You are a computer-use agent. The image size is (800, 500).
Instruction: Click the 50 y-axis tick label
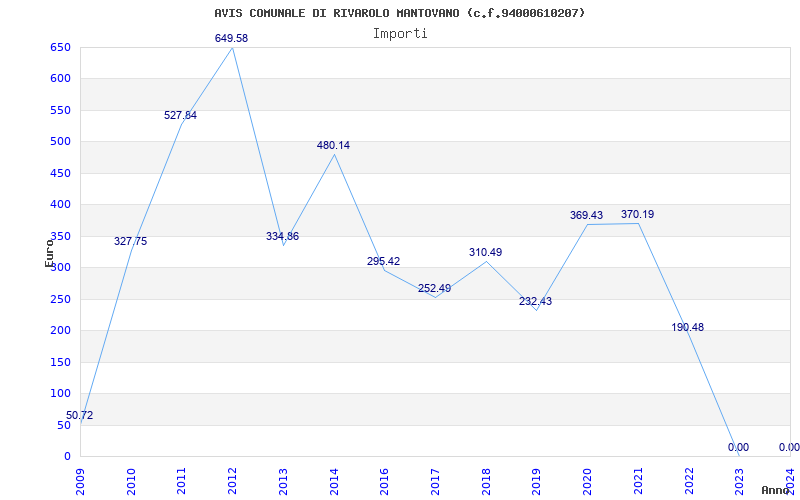coord(64,425)
